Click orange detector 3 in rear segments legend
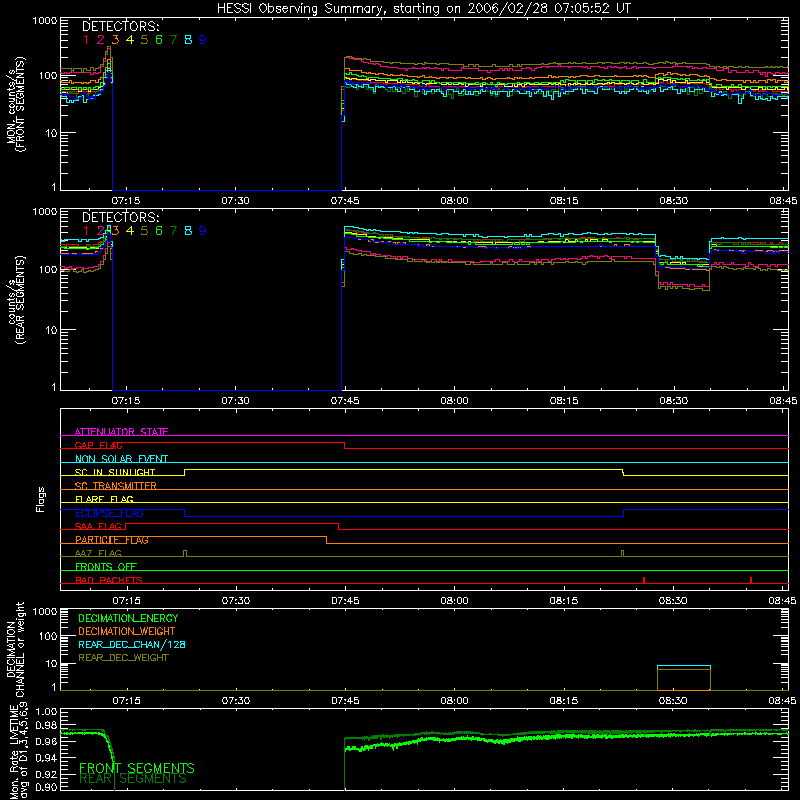This screenshot has width=800, height=800. 115,231
